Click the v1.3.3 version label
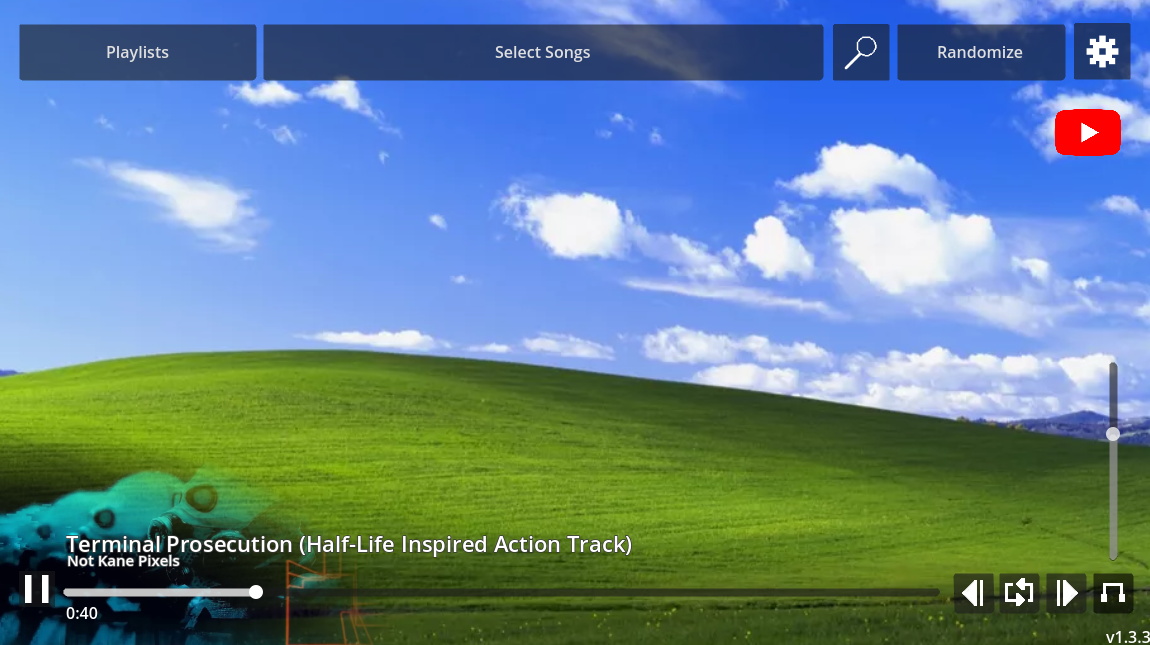The image size is (1150, 645). tap(1127, 637)
